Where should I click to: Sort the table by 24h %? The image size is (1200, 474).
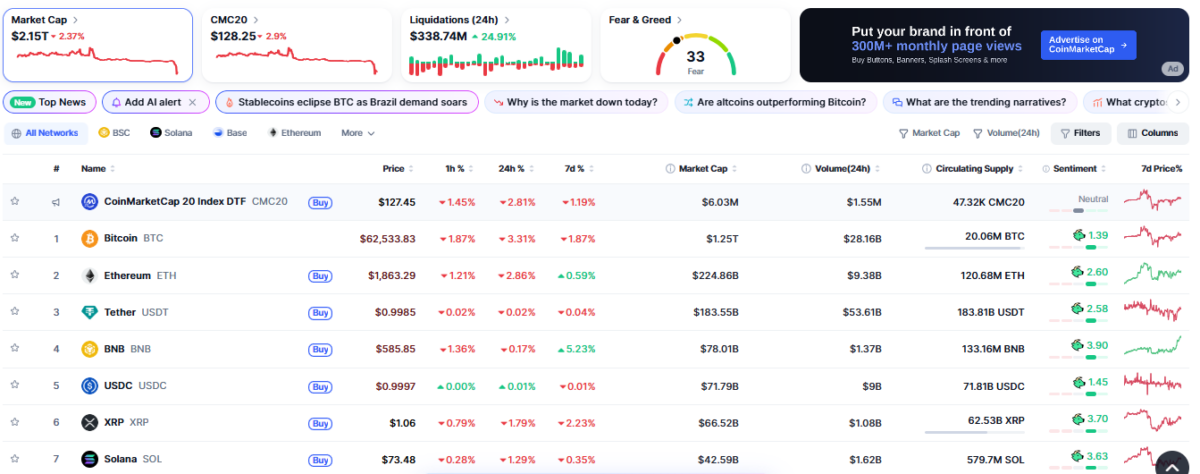517,169
